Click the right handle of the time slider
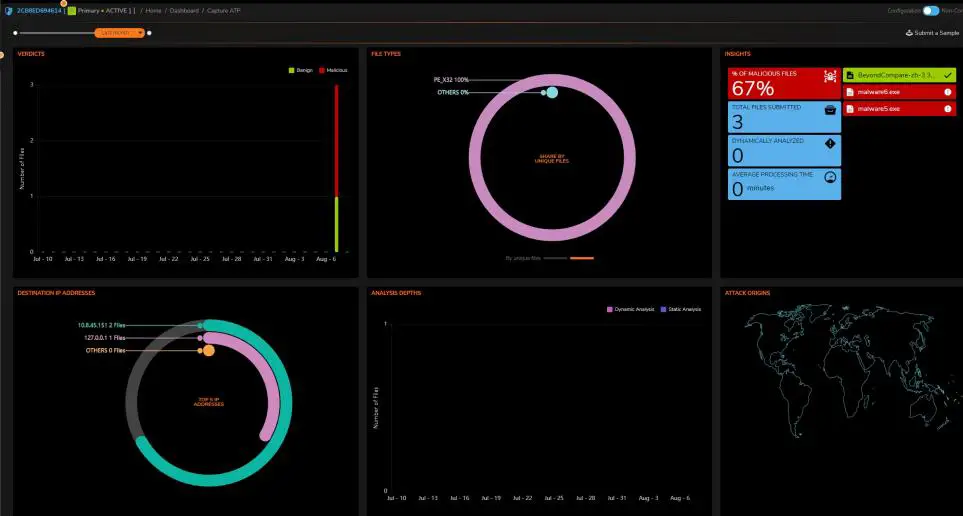Image resolution: width=963 pixels, height=516 pixels. point(149,33)
